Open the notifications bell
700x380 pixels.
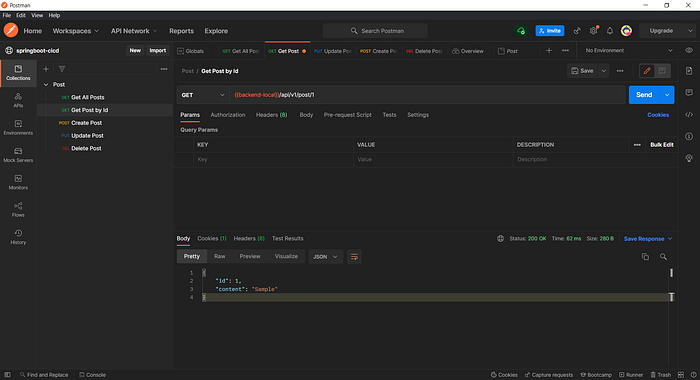(x=610, y=31)
